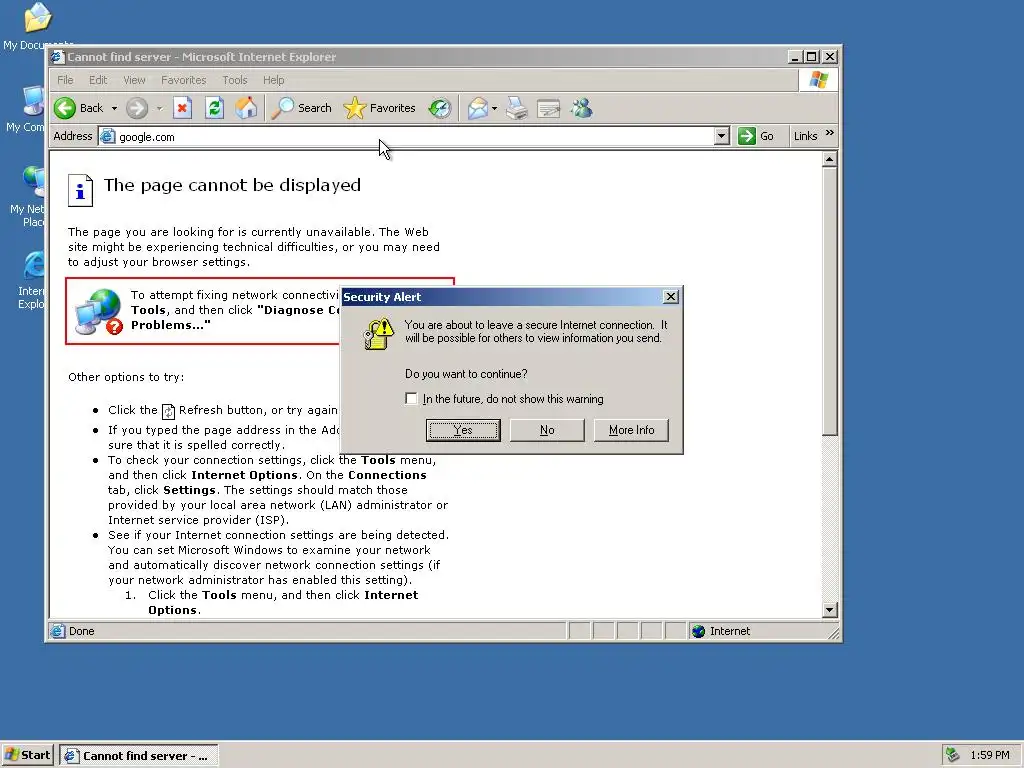Viewport: 1024px width, 768px height.
Task: Click 'Do you want to continue?' text
Action: pos(466,374)
